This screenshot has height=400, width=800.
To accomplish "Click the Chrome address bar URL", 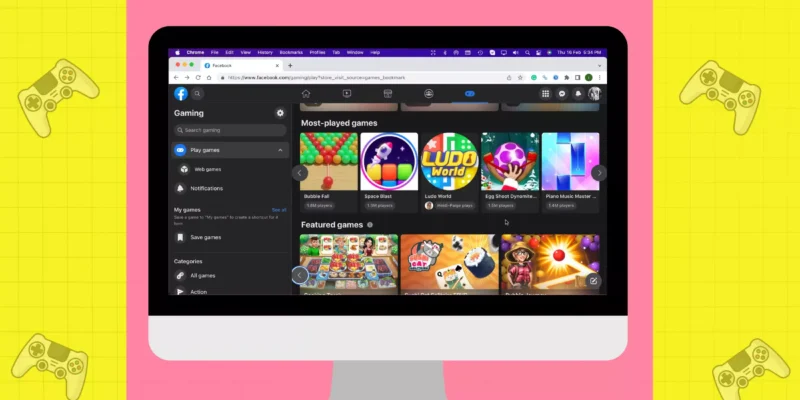I will click(316, 78).
